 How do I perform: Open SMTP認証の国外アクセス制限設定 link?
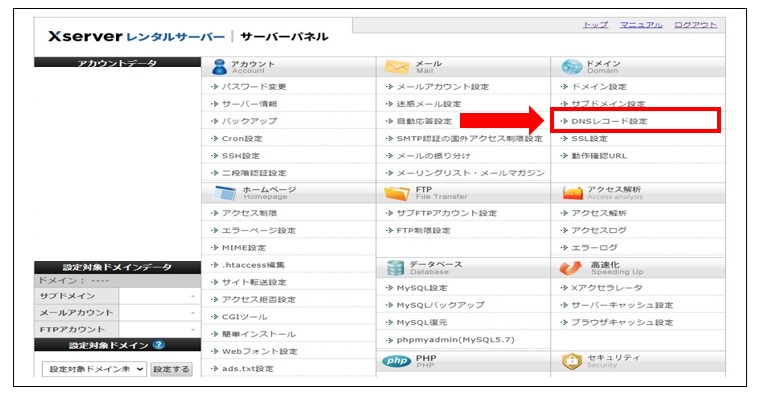(469, 138)
